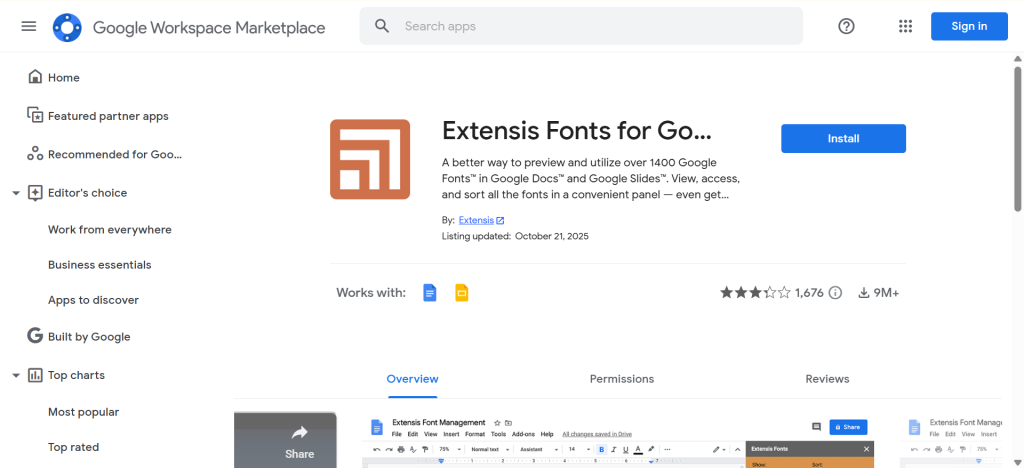Open Business essentials
Image resolution: width=1024 pixels, height=468 pixels.
click(99, 265)
